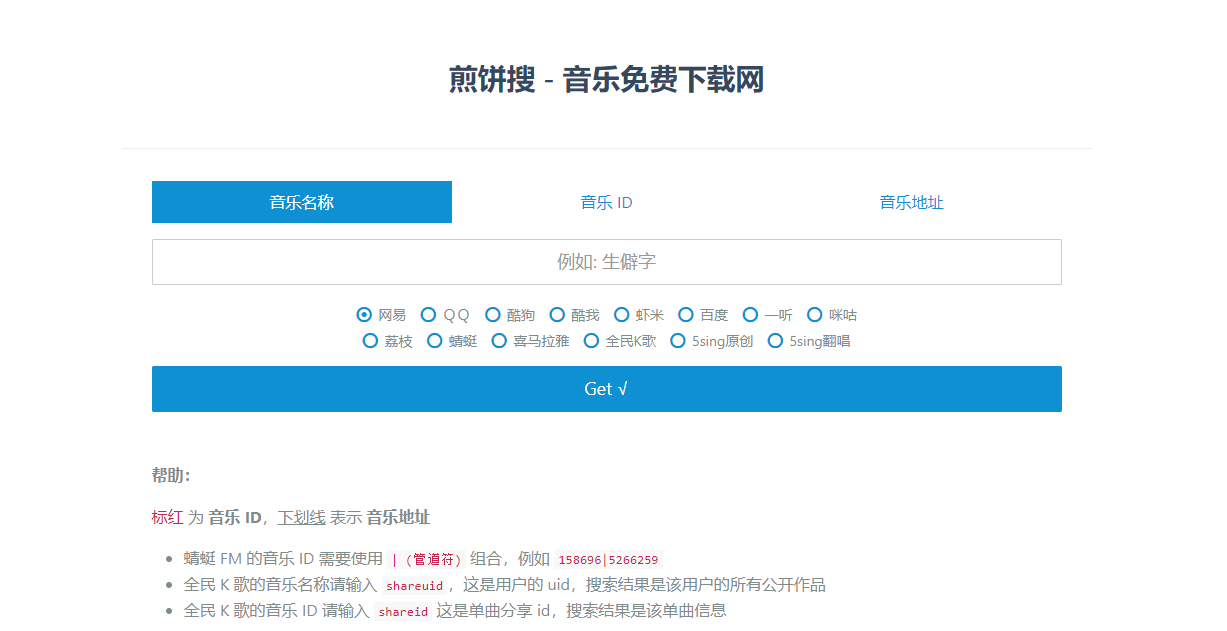Choose the 咪咕 source option
Screen dimensions: 1227x631
tap(815, 315)
